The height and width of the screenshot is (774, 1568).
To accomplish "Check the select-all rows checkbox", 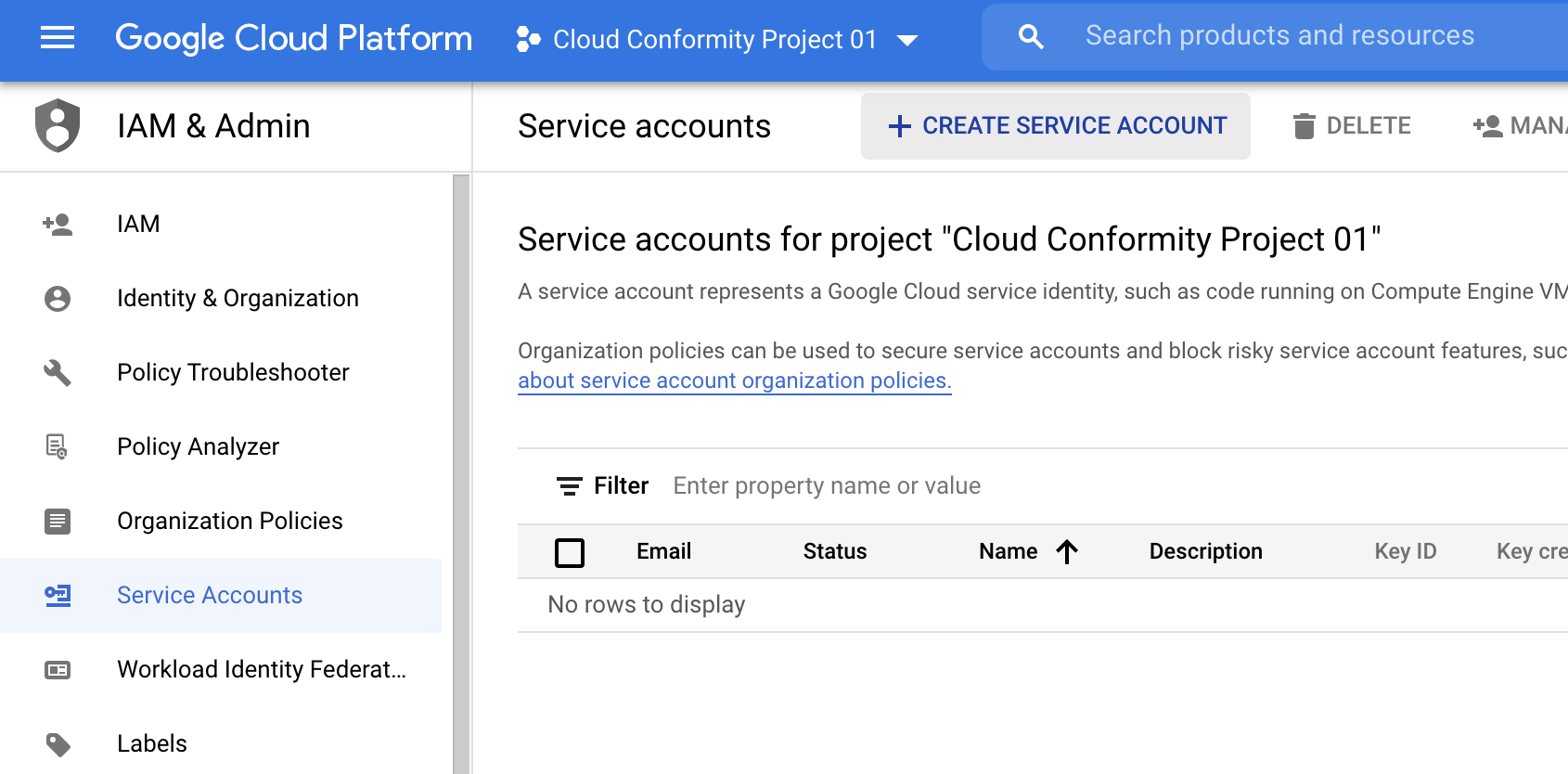I will [x=570, y=552].
